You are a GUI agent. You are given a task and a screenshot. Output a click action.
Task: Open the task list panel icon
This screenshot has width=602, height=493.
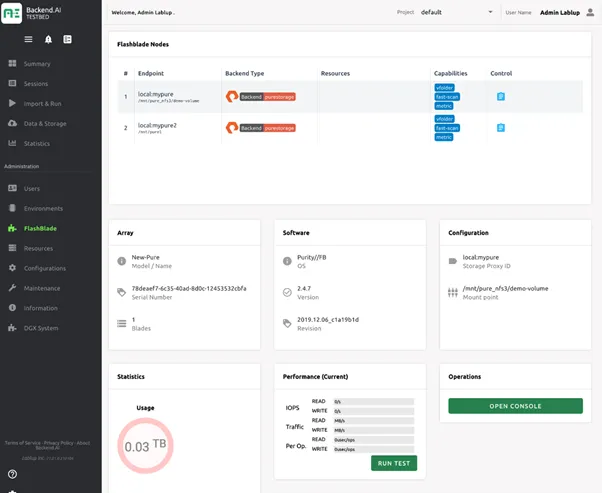click(68, 39)
